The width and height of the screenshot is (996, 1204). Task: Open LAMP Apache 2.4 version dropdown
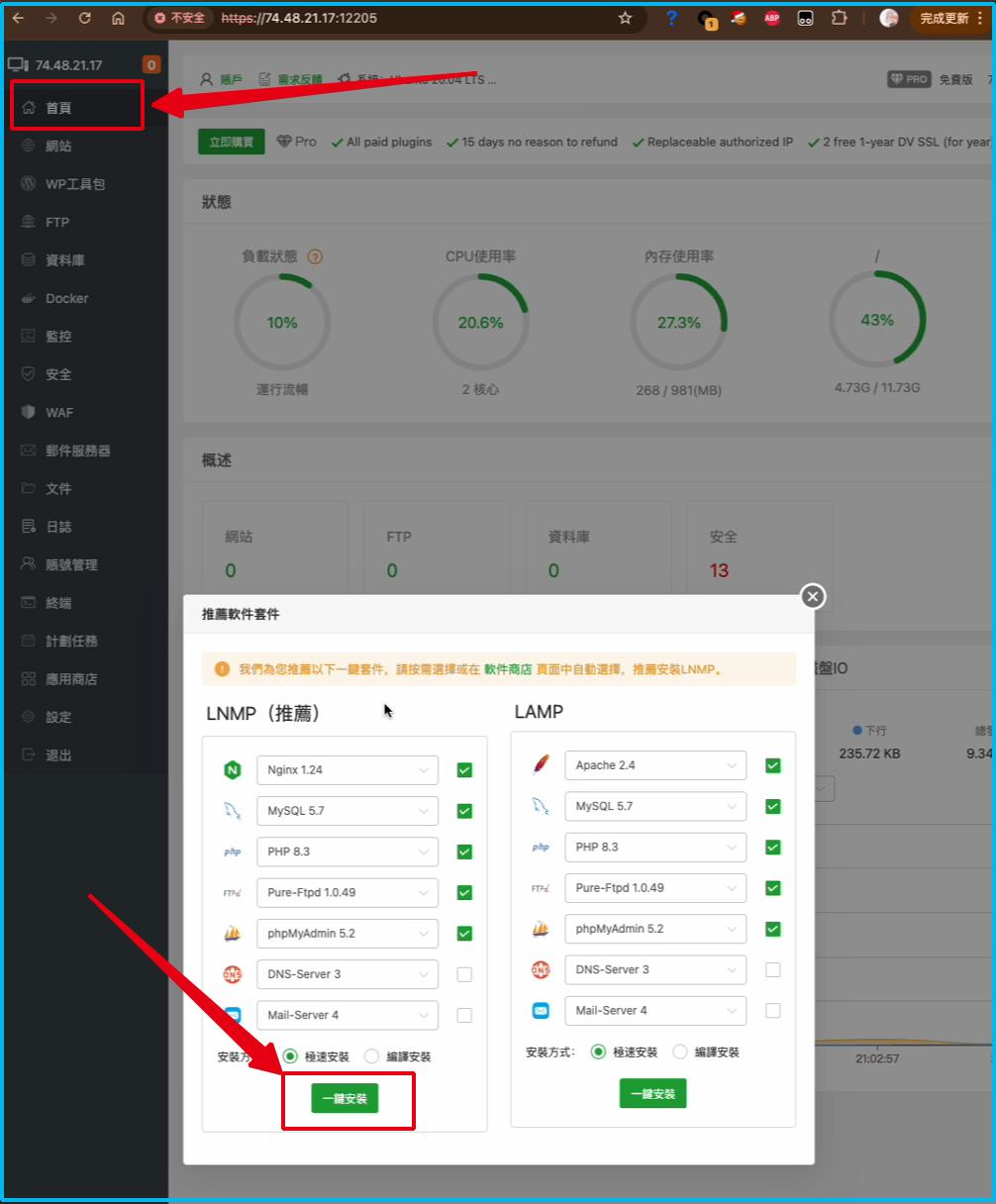(655, 765)
